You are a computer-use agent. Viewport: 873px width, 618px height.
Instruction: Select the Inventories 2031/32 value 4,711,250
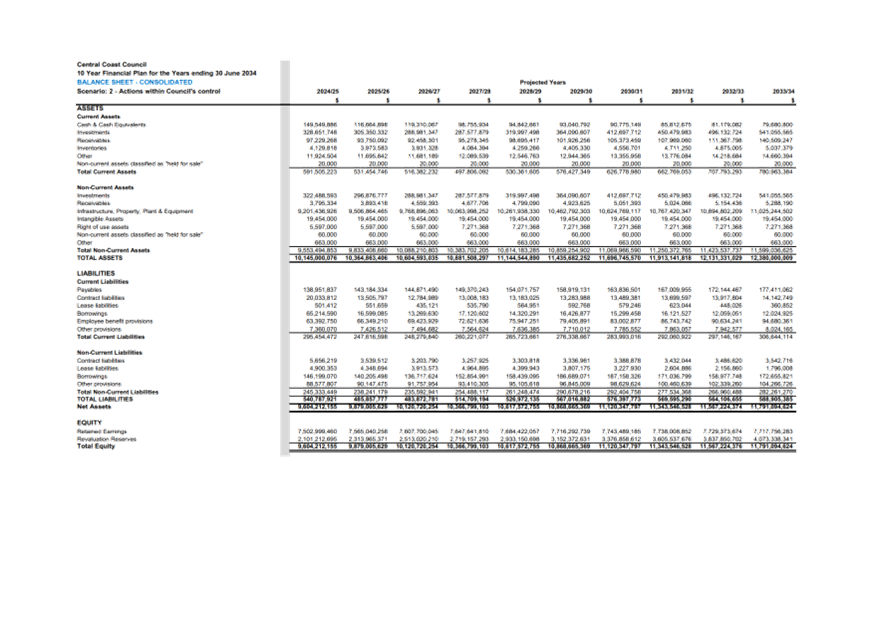click(x=678, y=148)
